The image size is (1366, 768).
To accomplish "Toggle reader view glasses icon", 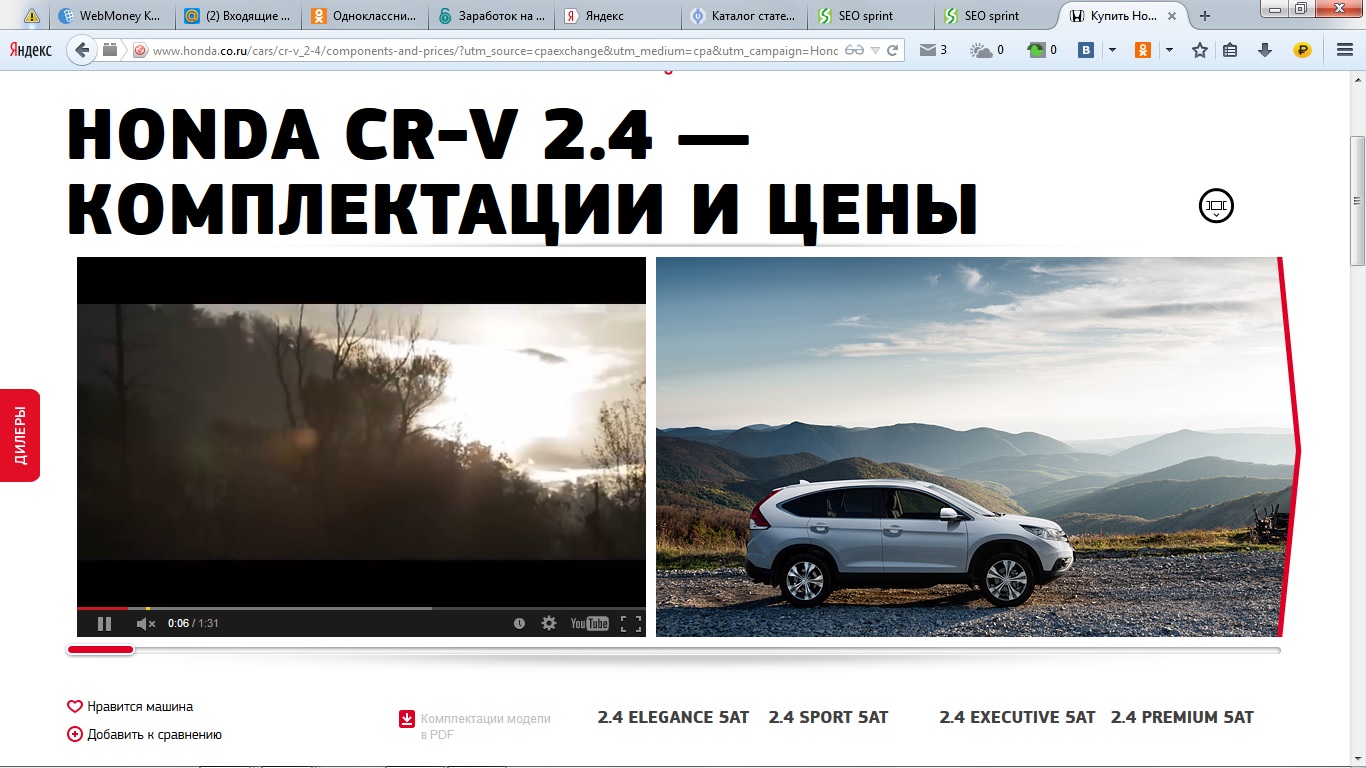I will click(853, 50).
